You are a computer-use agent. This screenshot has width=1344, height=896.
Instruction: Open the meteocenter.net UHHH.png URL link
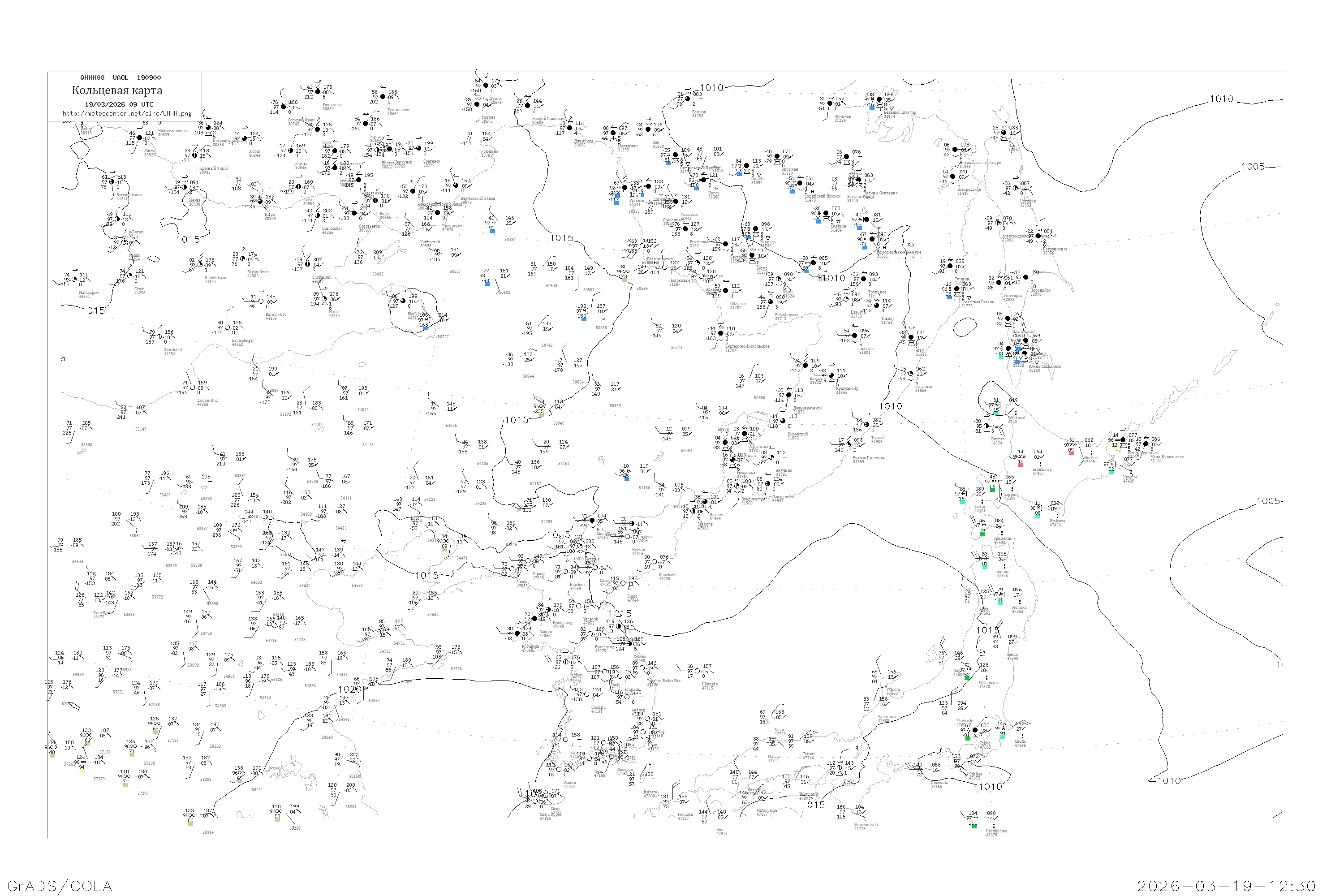point(127,114)
